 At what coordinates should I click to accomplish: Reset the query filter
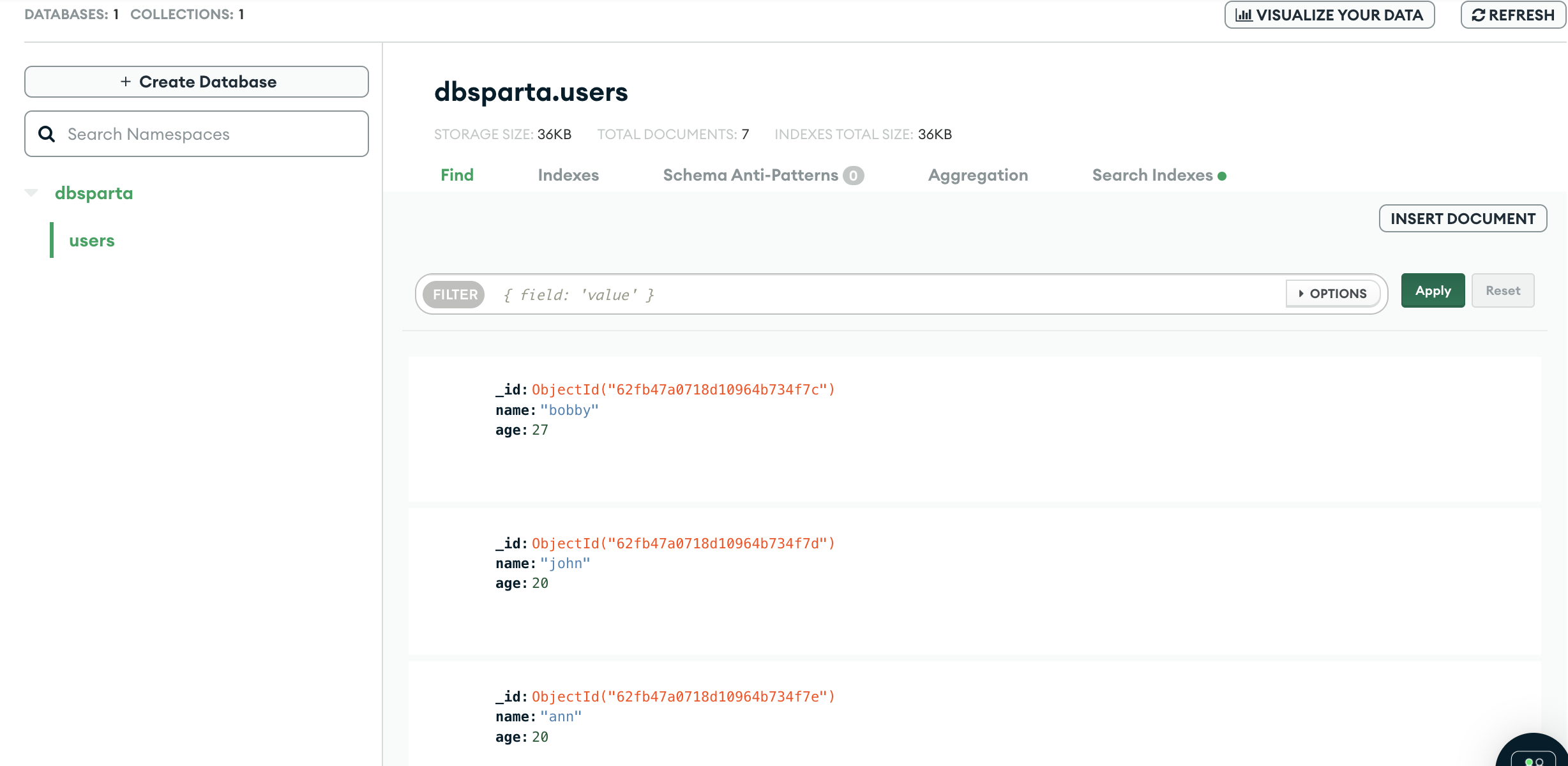click(x=1503, y=290)
